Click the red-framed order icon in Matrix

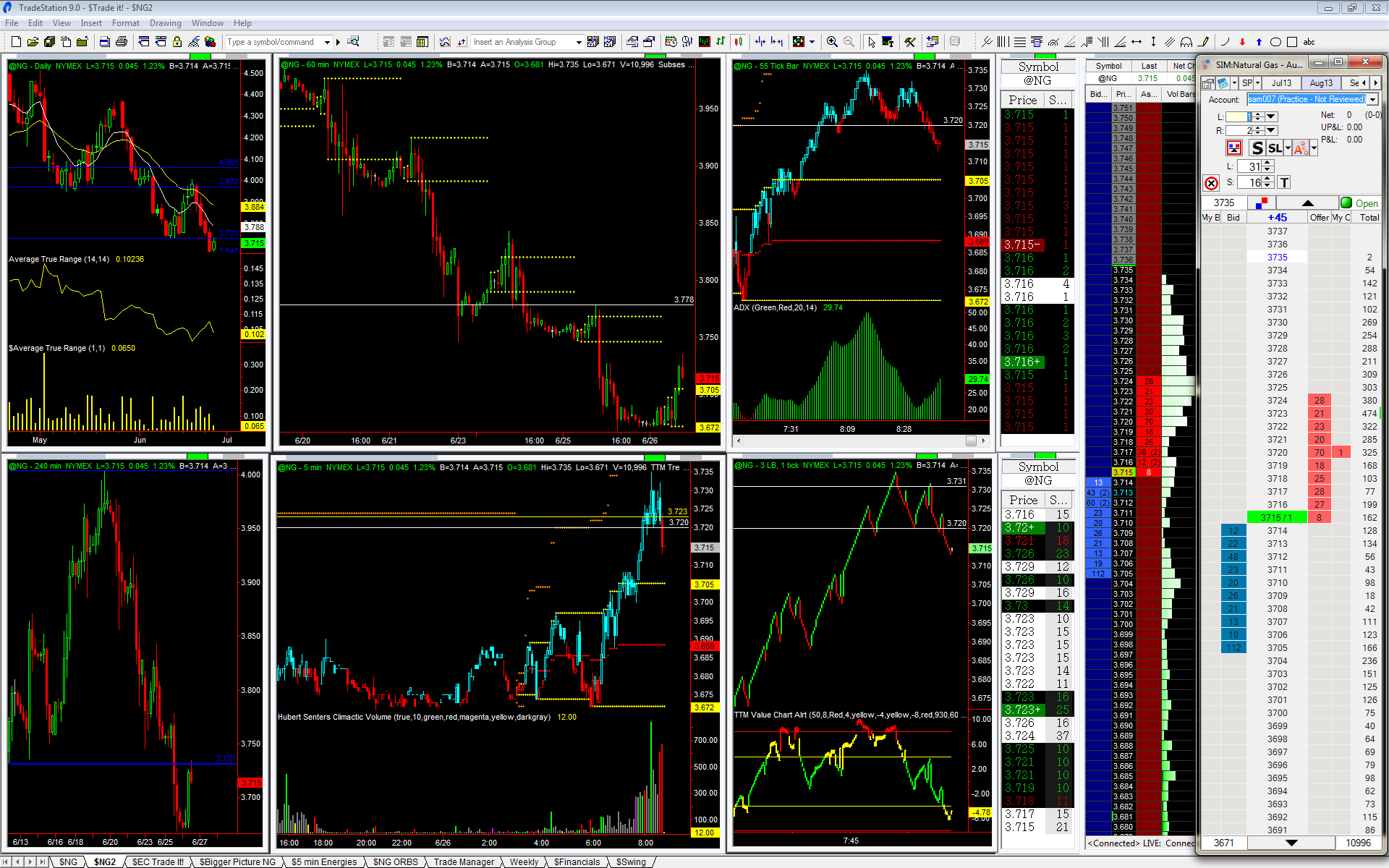pyautogui.click(x=1234, y=148)
